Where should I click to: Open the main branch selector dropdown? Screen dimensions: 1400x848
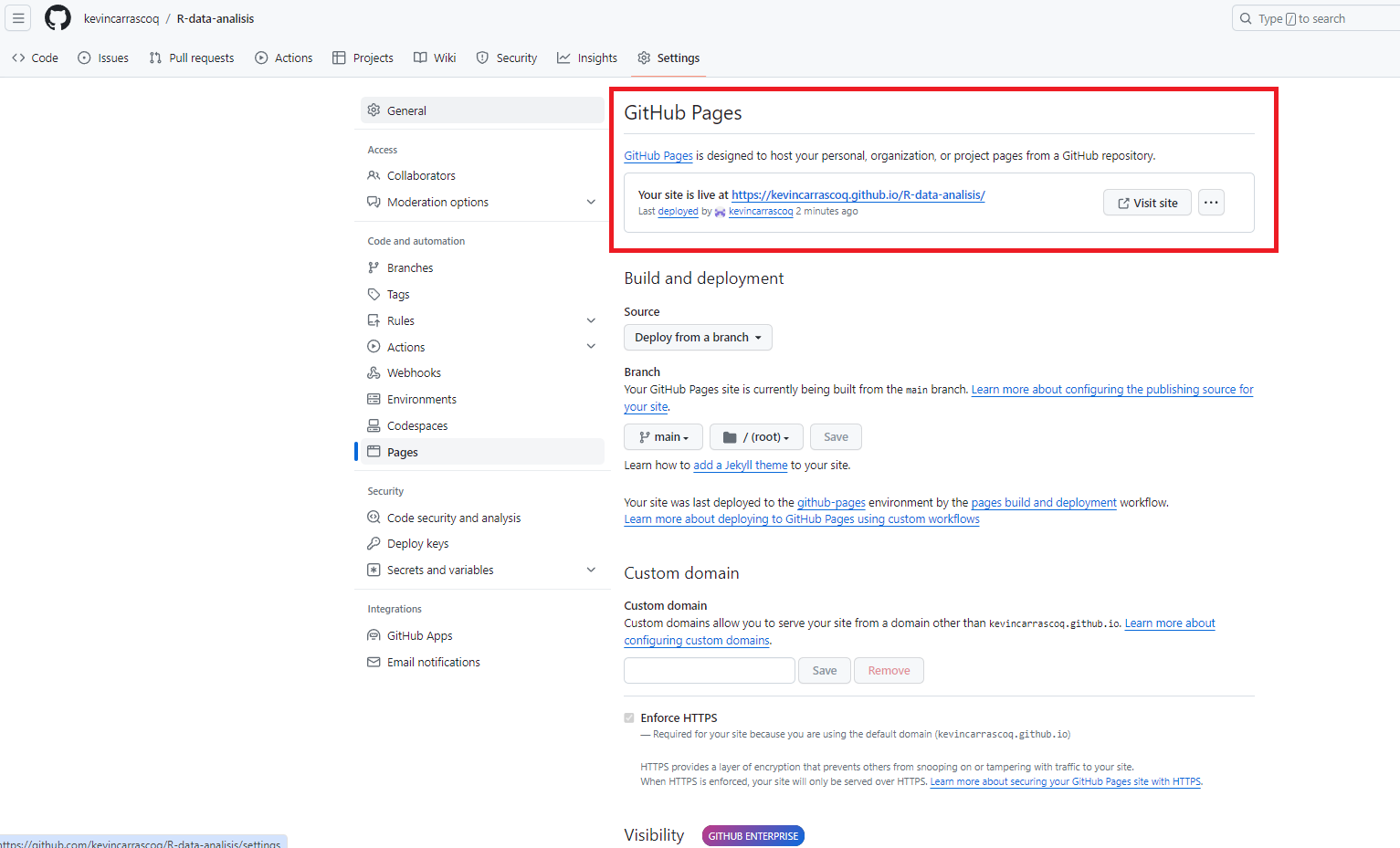(x=663, y=437)
